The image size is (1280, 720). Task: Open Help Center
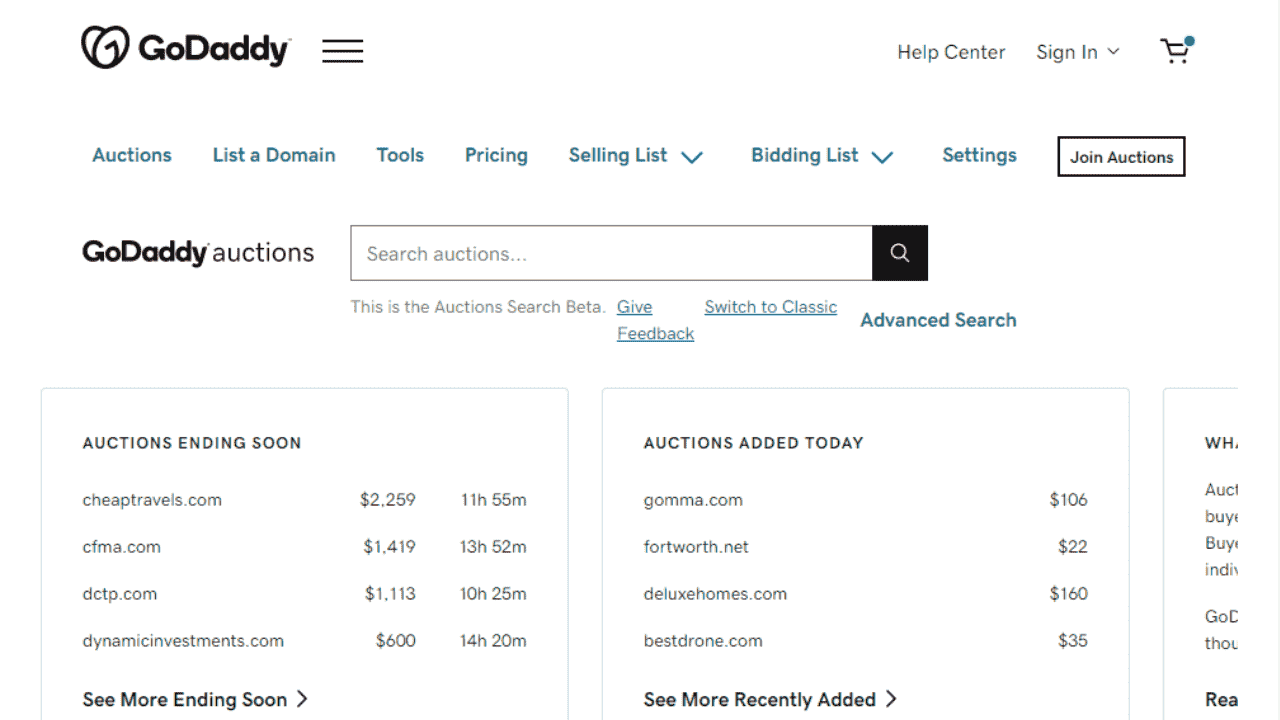[951, 52]
